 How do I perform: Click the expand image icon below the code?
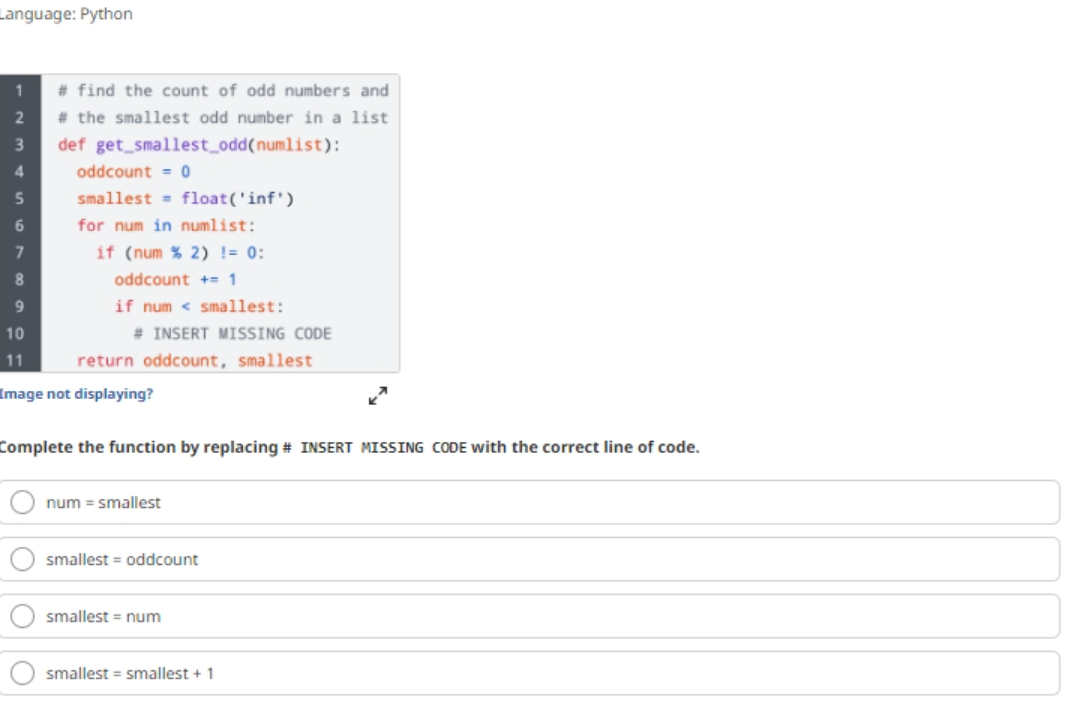click(x=377, y=396)
